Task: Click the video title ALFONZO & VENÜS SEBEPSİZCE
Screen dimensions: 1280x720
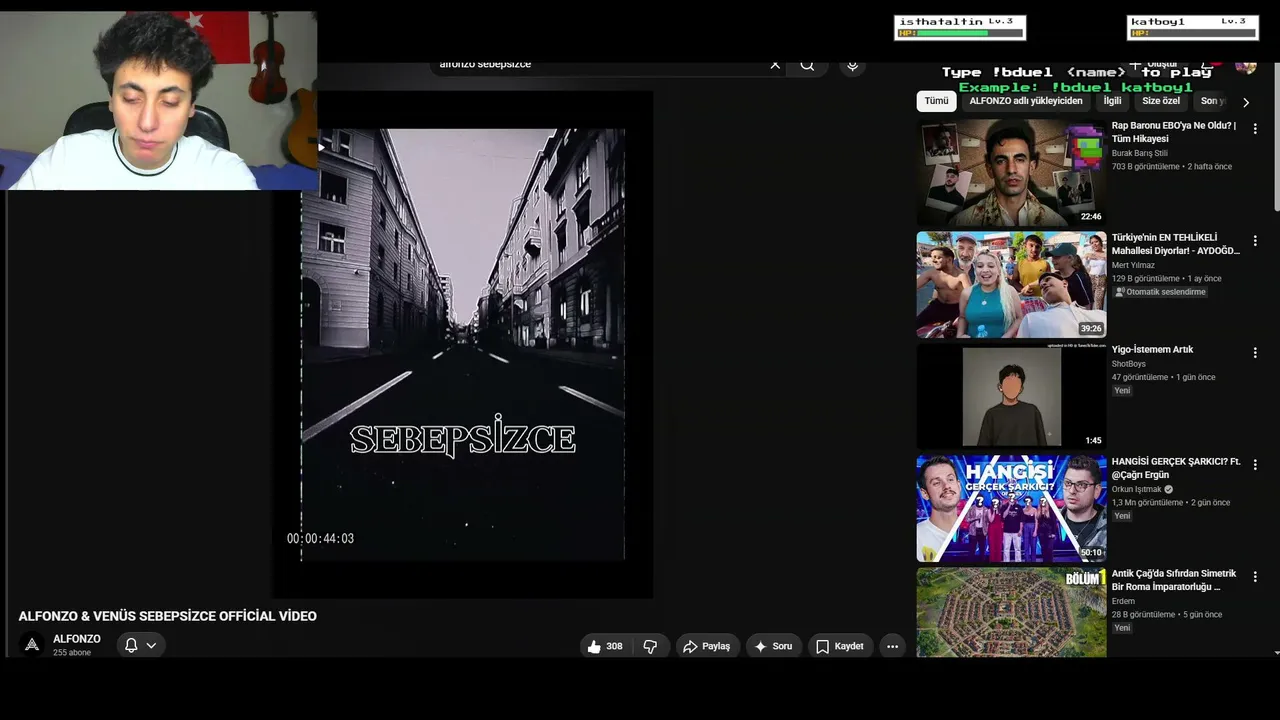Action: click(167, 616)
